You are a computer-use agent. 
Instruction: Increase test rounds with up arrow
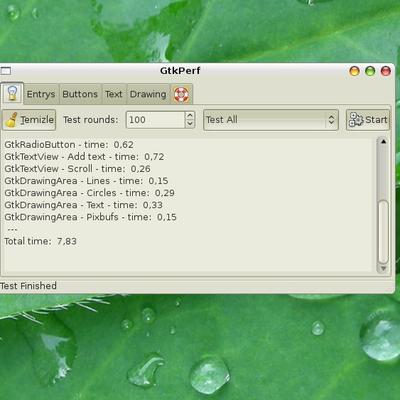190,115
